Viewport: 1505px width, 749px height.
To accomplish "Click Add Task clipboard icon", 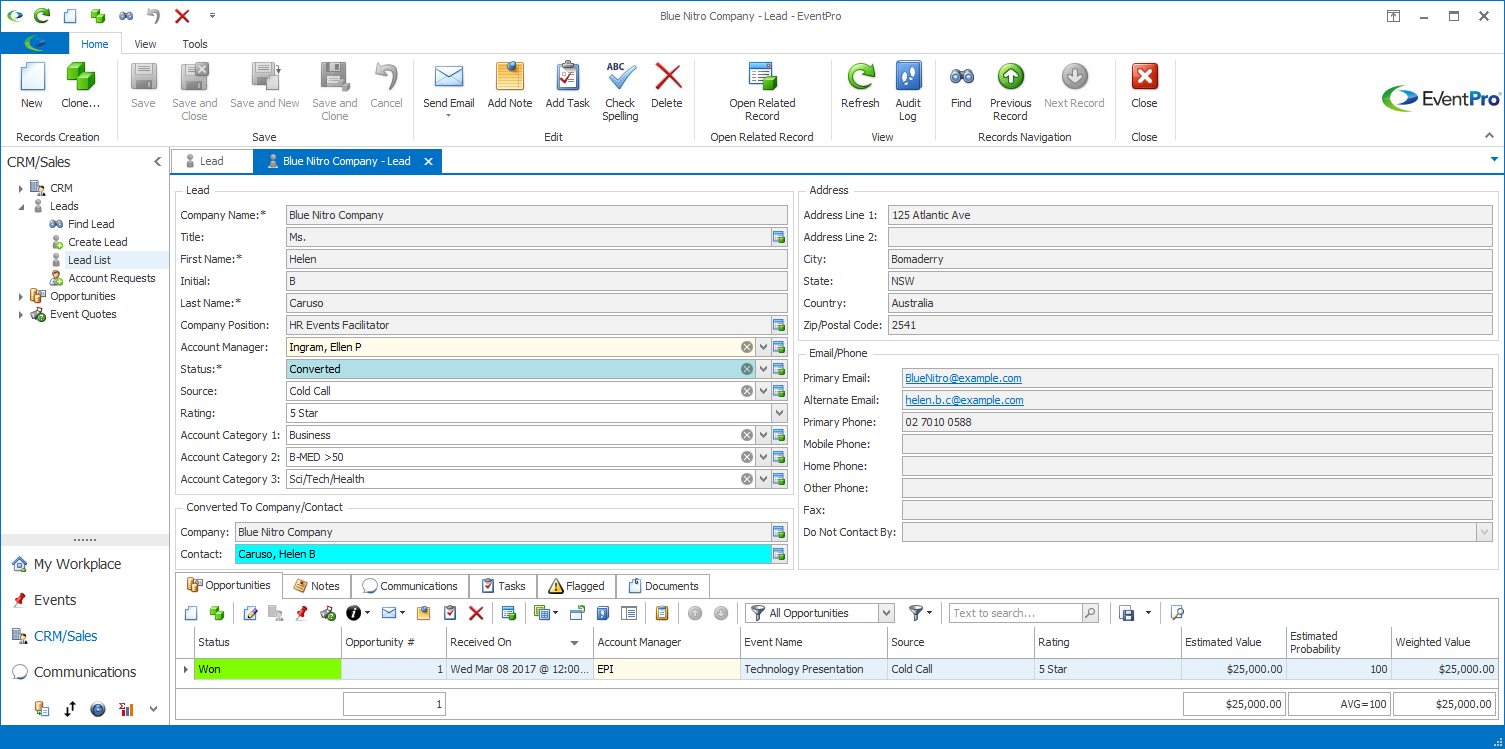I will click(x=567, y=77).
